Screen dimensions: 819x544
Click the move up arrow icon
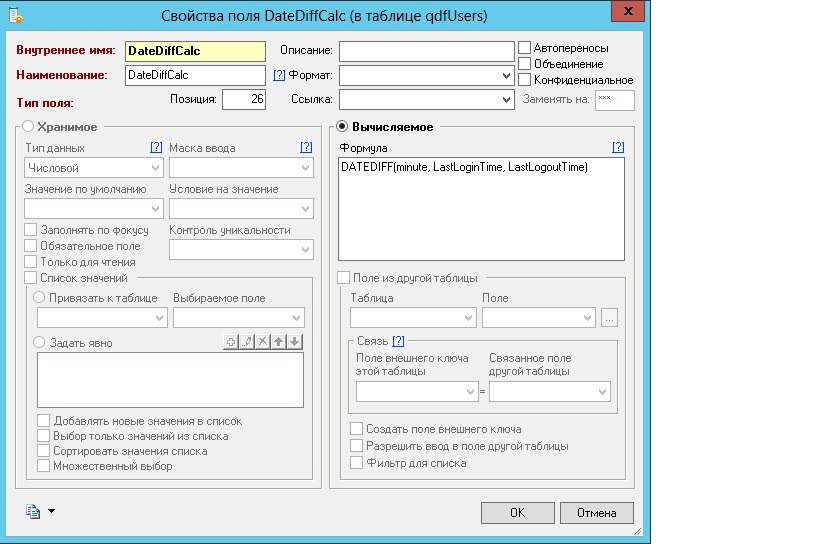(279, 342)
